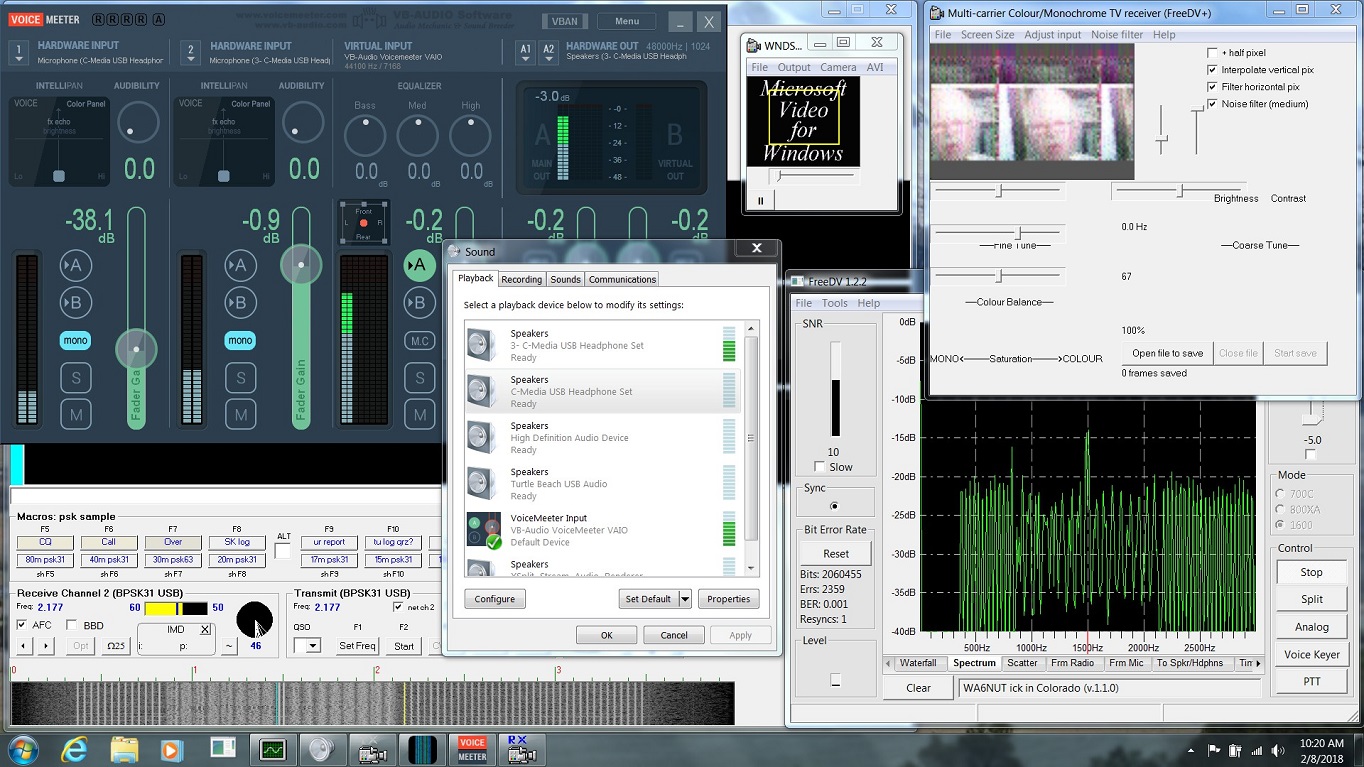This screenshot has width=1364, height=767.
Task: Open Tools menu in FreeDV
Action: 834,303
